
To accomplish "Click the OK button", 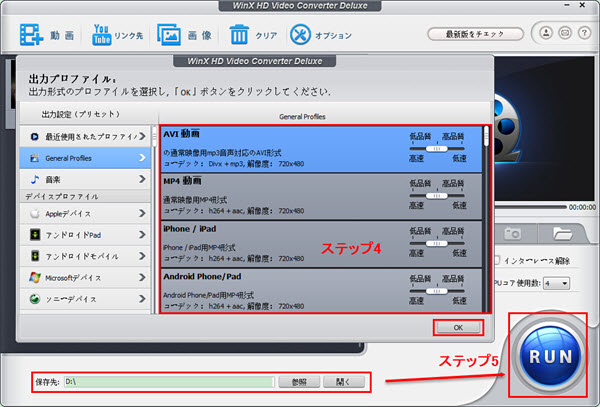I will (x=458, y=327).
